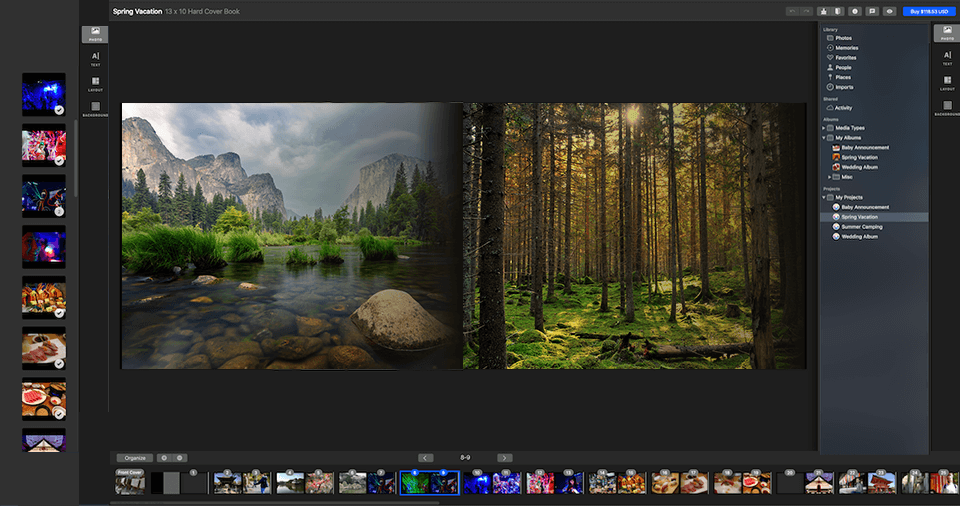Open the comment bubble icon in the toolbar
960x506 pixels.
pyautogui.click(x=872, y=11)
